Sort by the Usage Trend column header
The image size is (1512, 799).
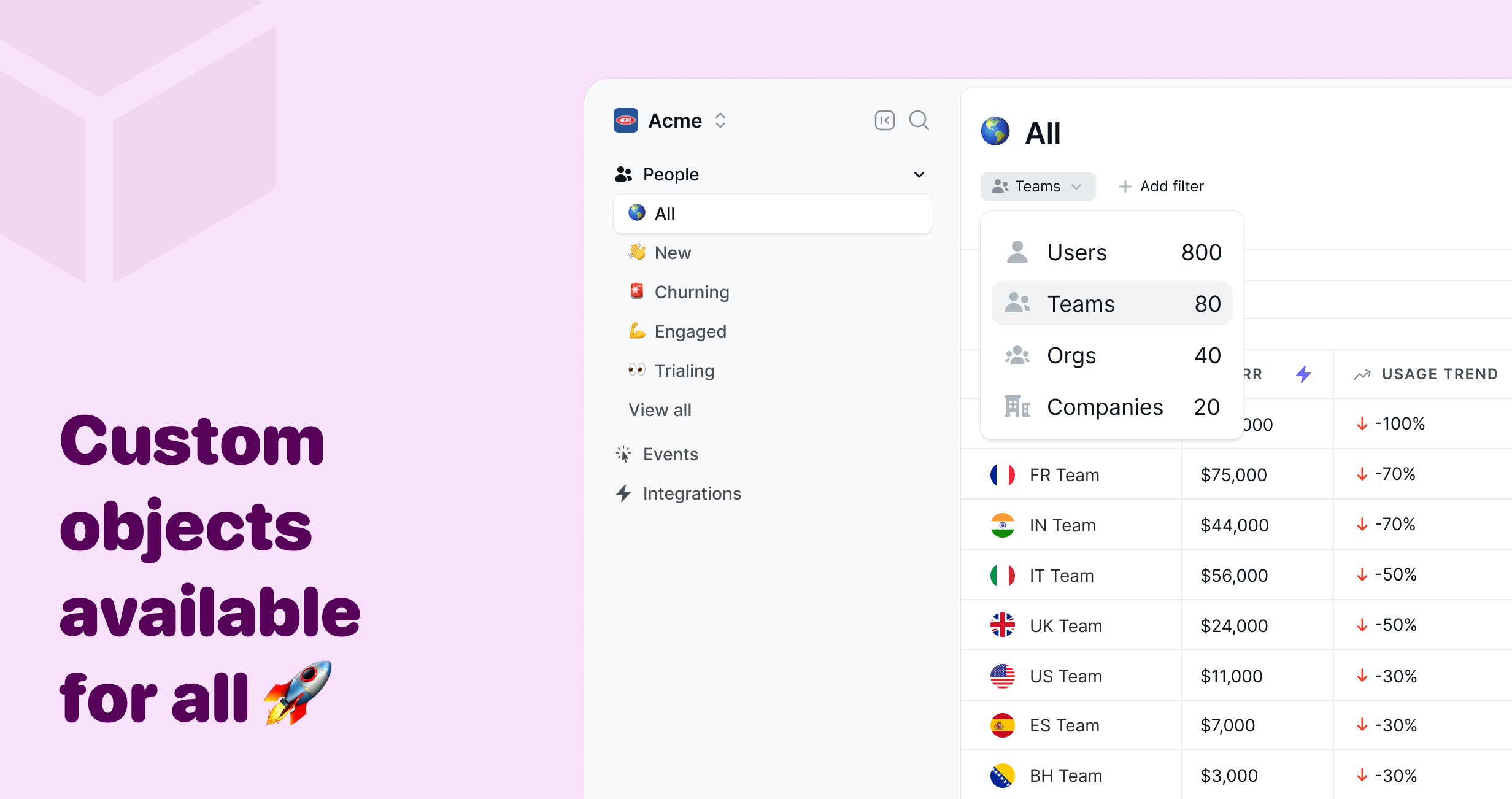tap(1438, 374)
